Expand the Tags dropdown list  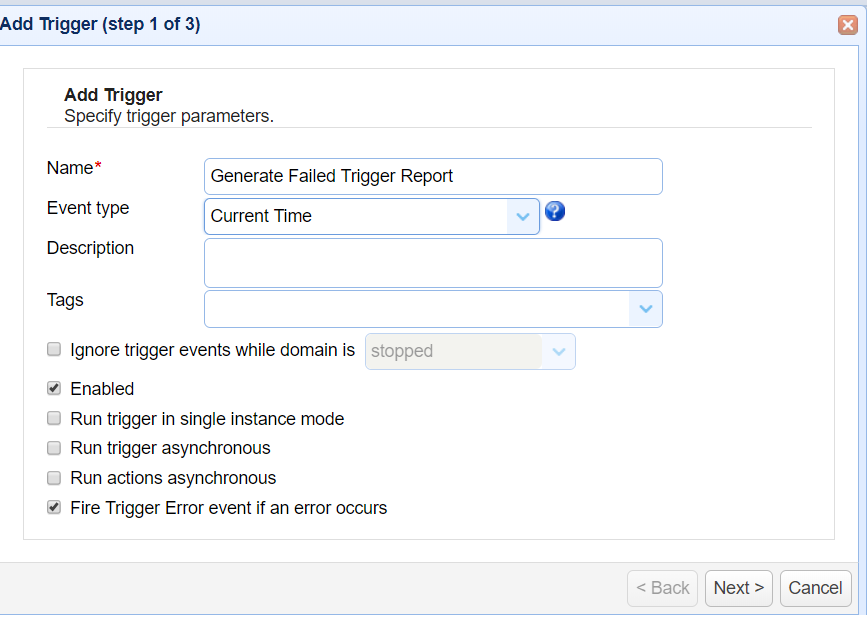[647, 309]
